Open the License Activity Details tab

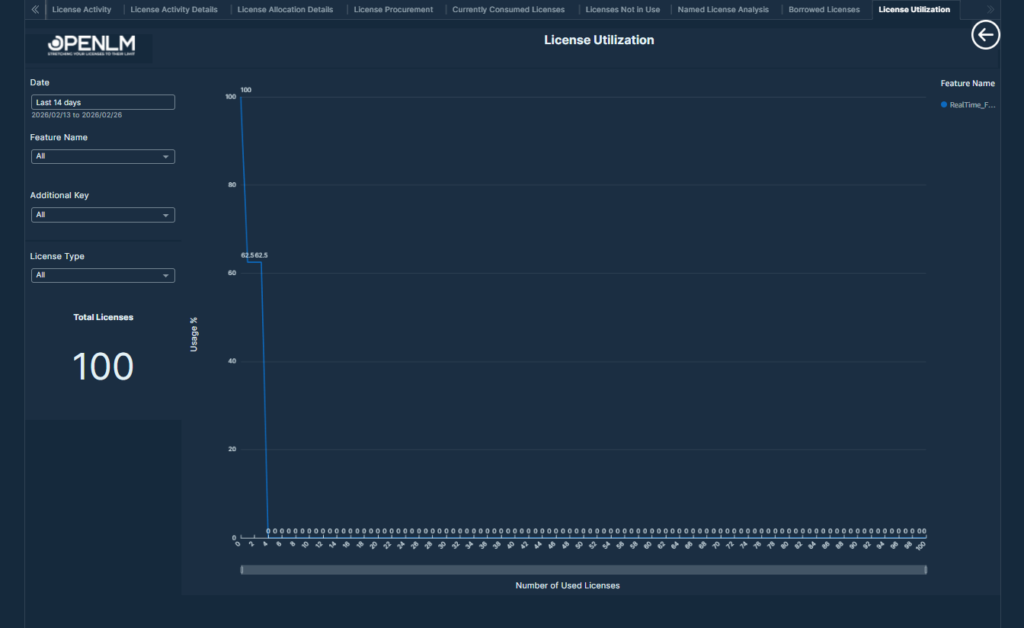(x=173, y=10)
